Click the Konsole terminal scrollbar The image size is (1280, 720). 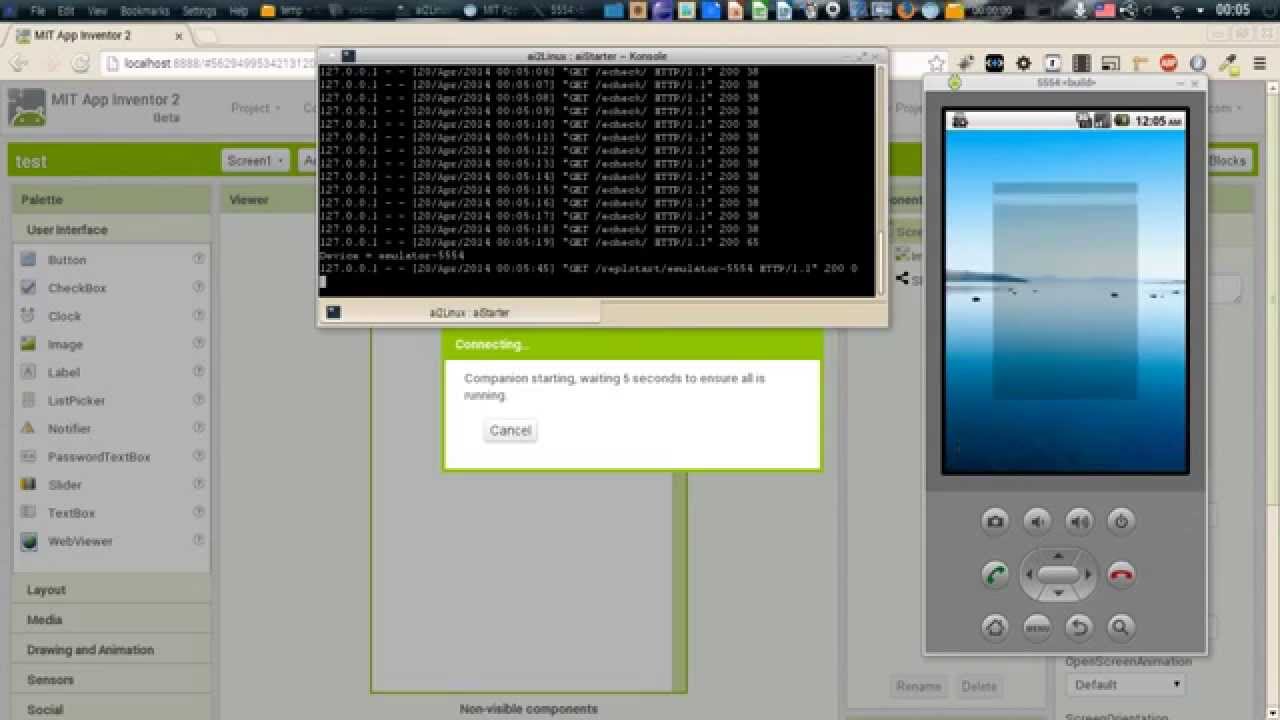881,180
